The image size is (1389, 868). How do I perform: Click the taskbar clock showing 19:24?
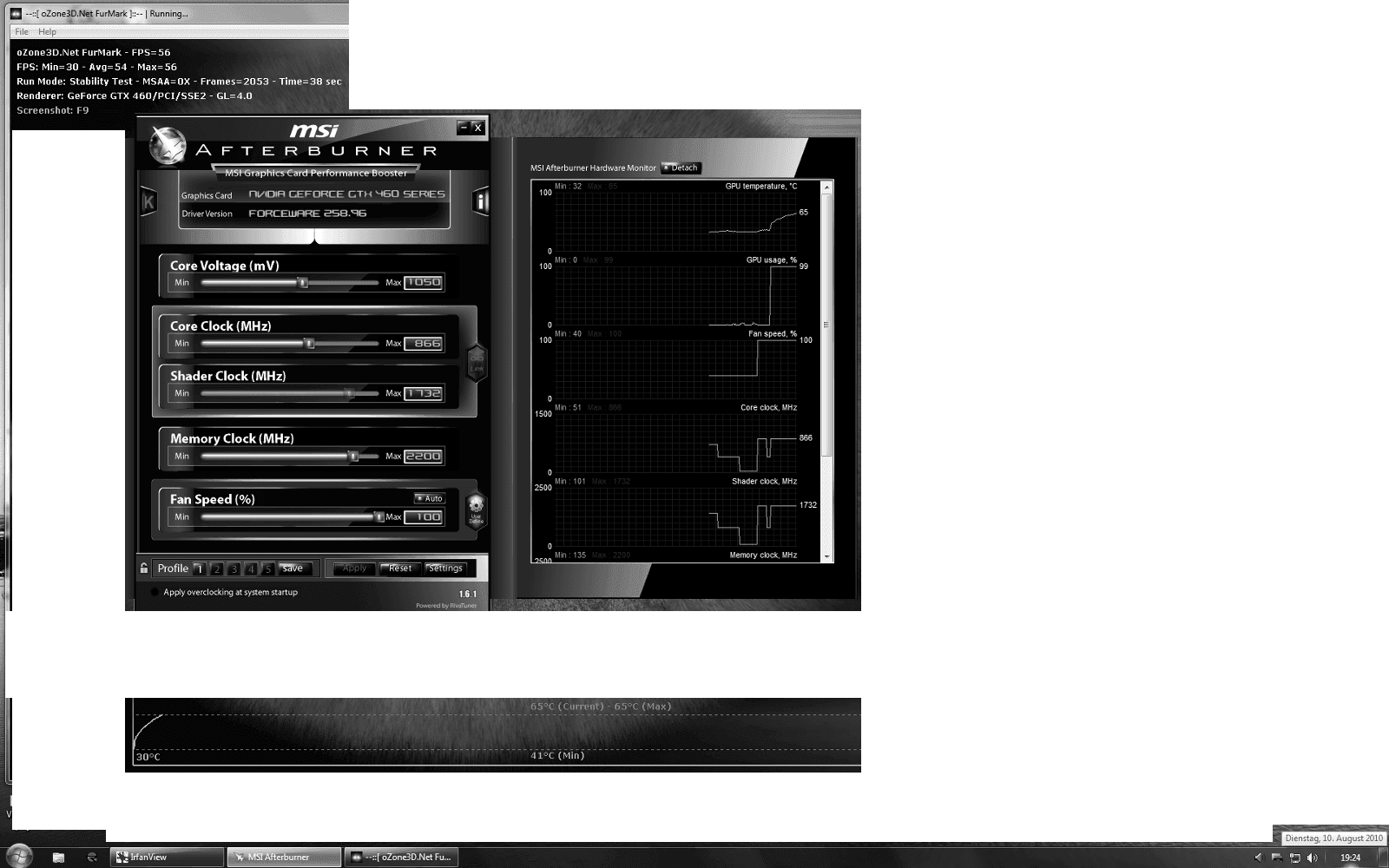(1350, 858)
